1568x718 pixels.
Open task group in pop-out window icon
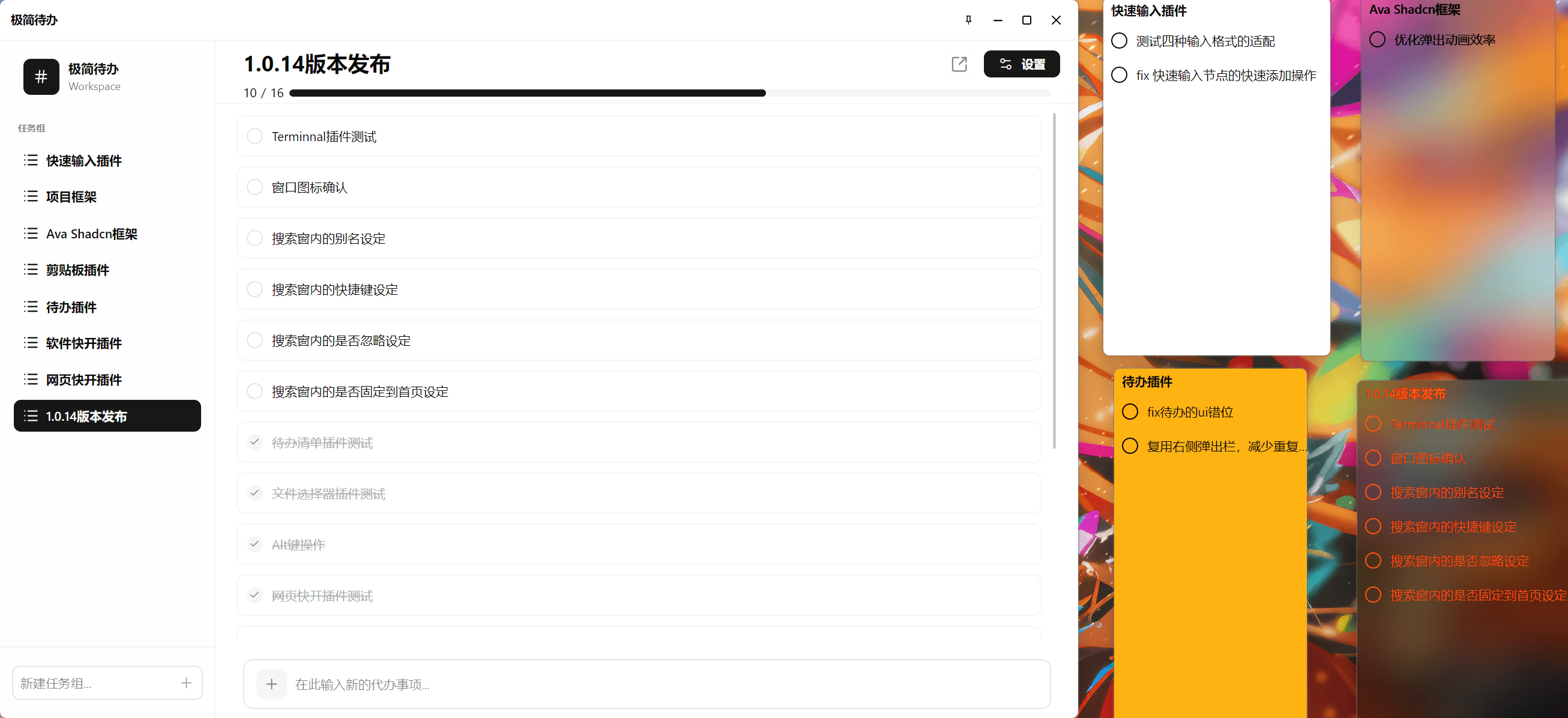point(959,64)
